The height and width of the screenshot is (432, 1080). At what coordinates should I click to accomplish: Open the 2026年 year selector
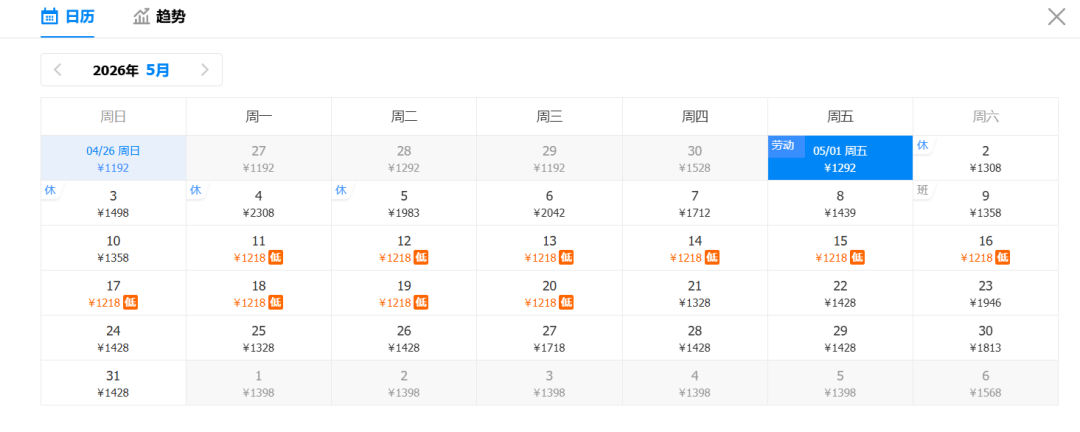(115, 70)
